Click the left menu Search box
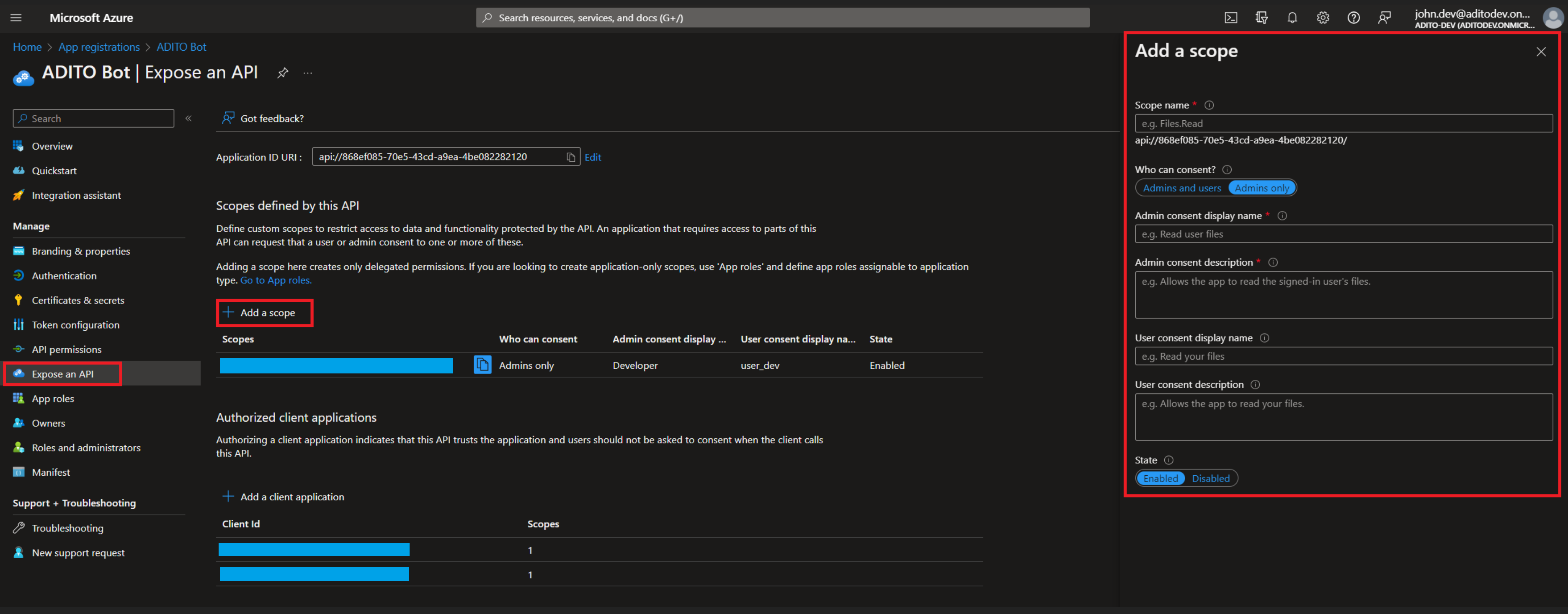Screen dimensions: 1568x614 pyautogui.click(x=93, y=118)
